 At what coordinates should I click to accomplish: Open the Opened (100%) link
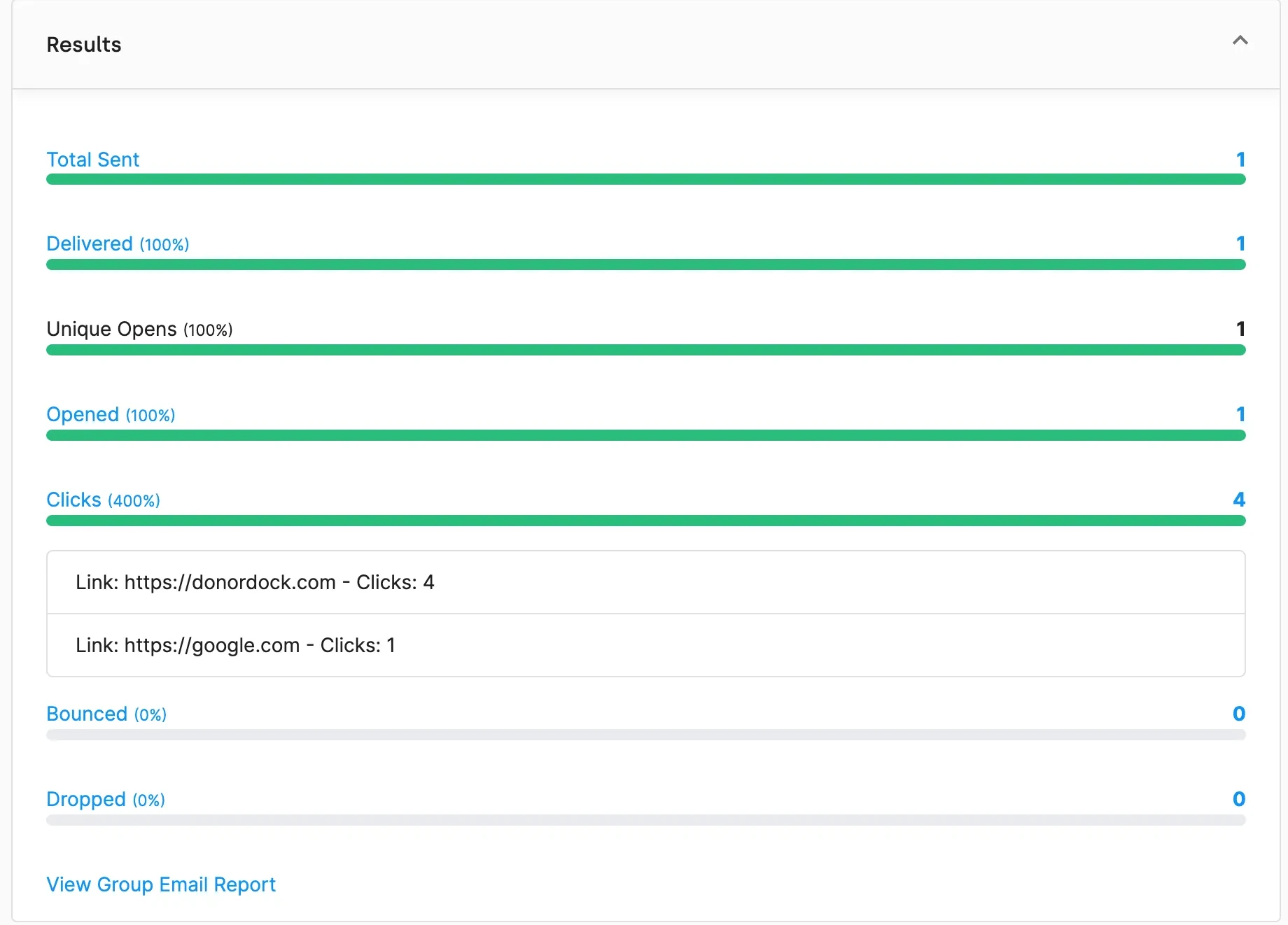coord(111,414)
